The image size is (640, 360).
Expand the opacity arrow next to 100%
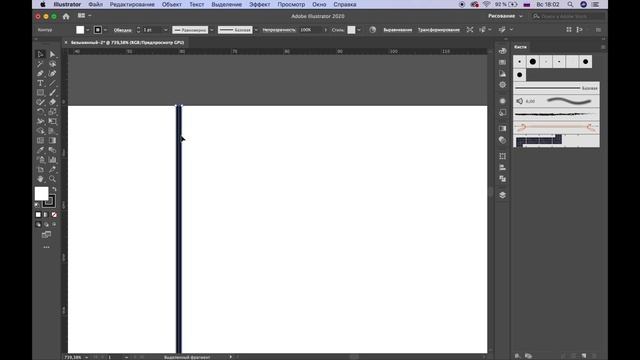pyautogui.click(x=325, y=30)
